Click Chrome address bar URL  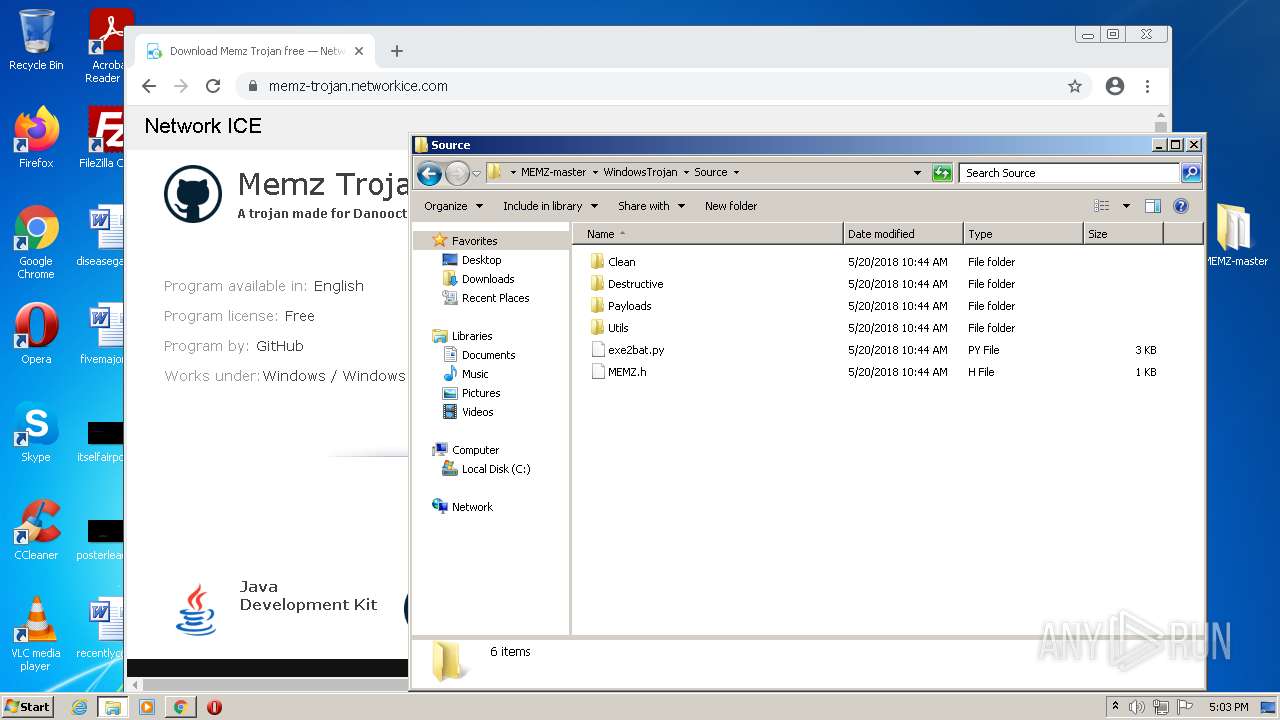coord(358,86)
